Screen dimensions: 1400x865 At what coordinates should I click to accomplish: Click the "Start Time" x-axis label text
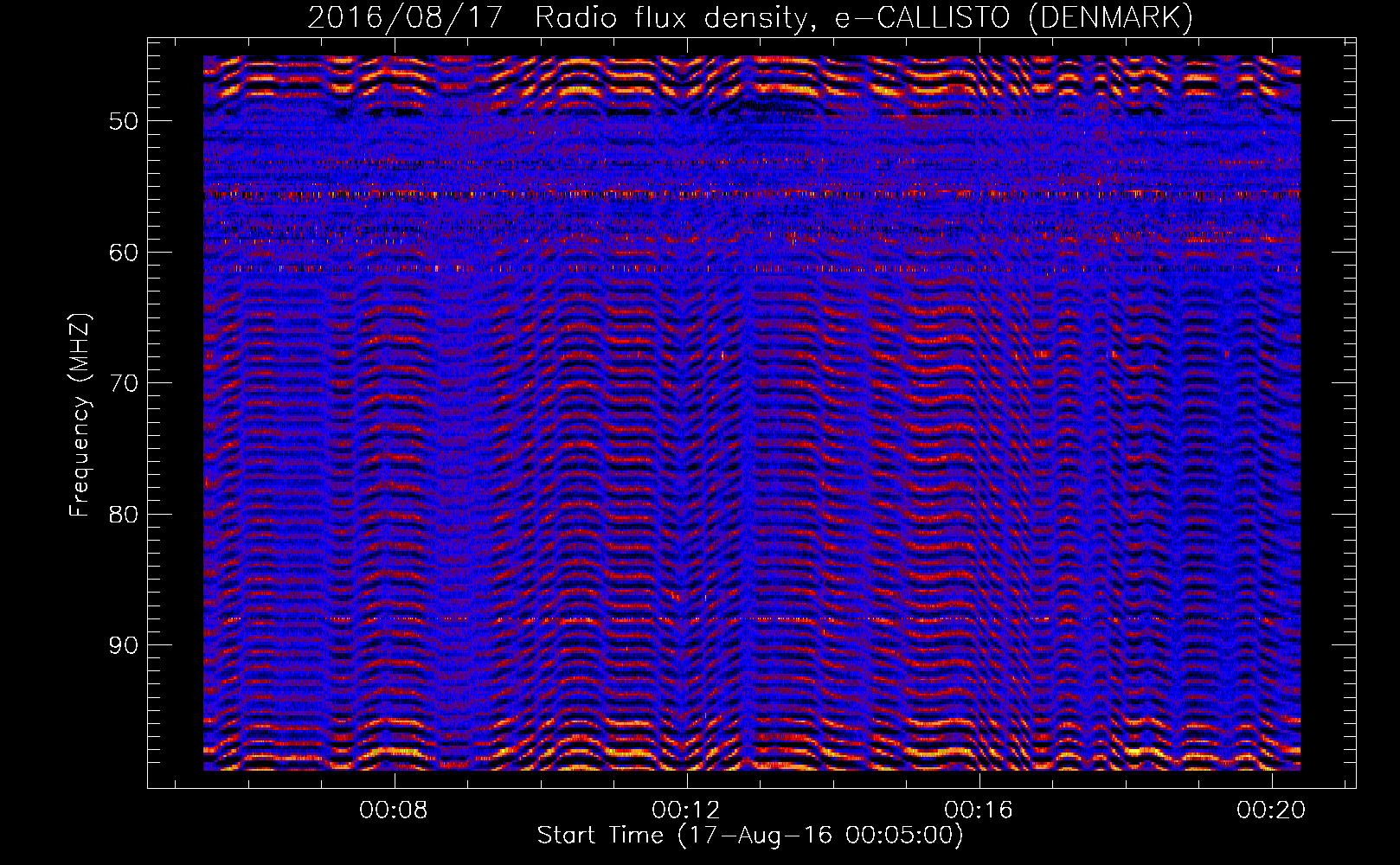click(x=600, y=836)
